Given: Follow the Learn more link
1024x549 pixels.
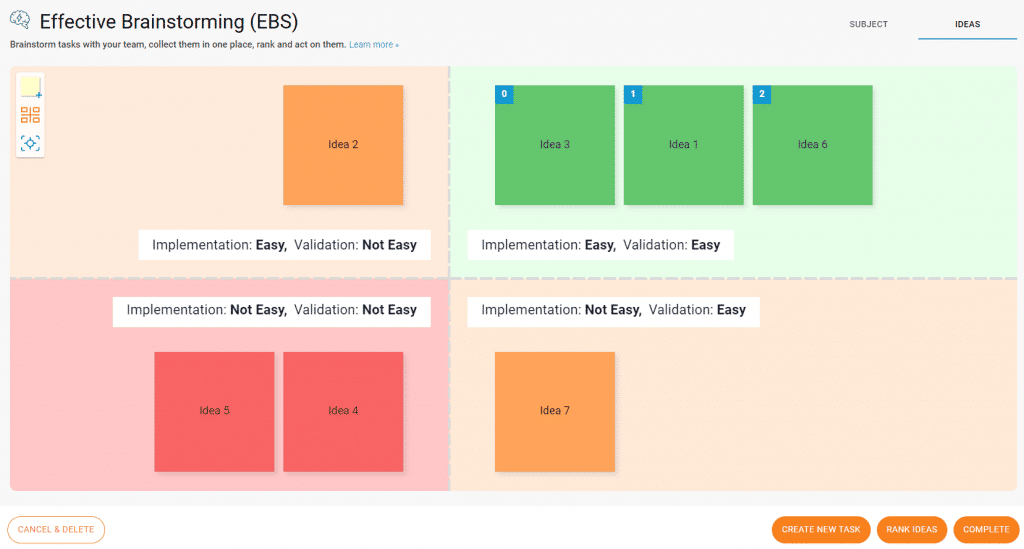Looking at the screenshot, I should point(374,45).
